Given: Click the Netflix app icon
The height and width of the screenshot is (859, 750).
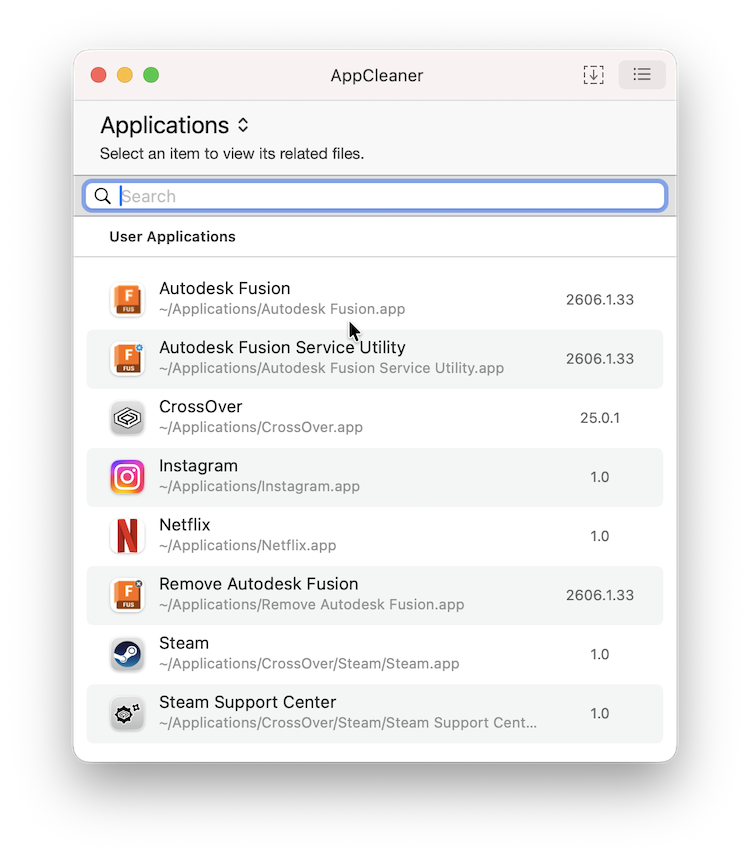Looking at the screenshot, I should point(127,536).
